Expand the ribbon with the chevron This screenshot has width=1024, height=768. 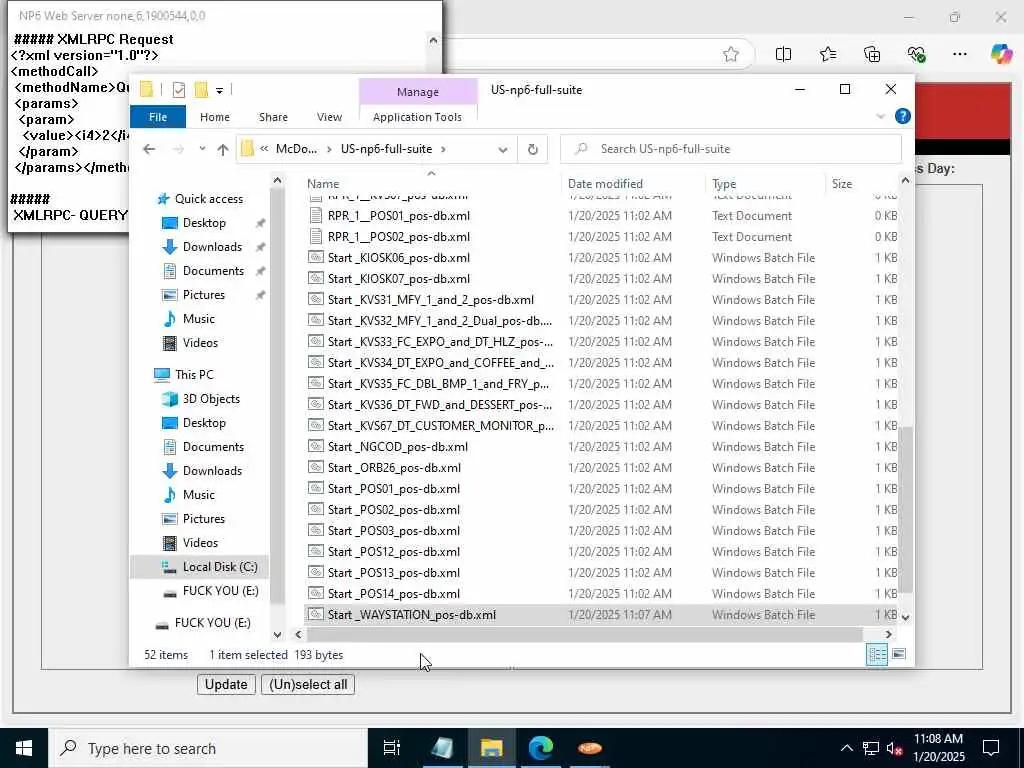[880, 116]
